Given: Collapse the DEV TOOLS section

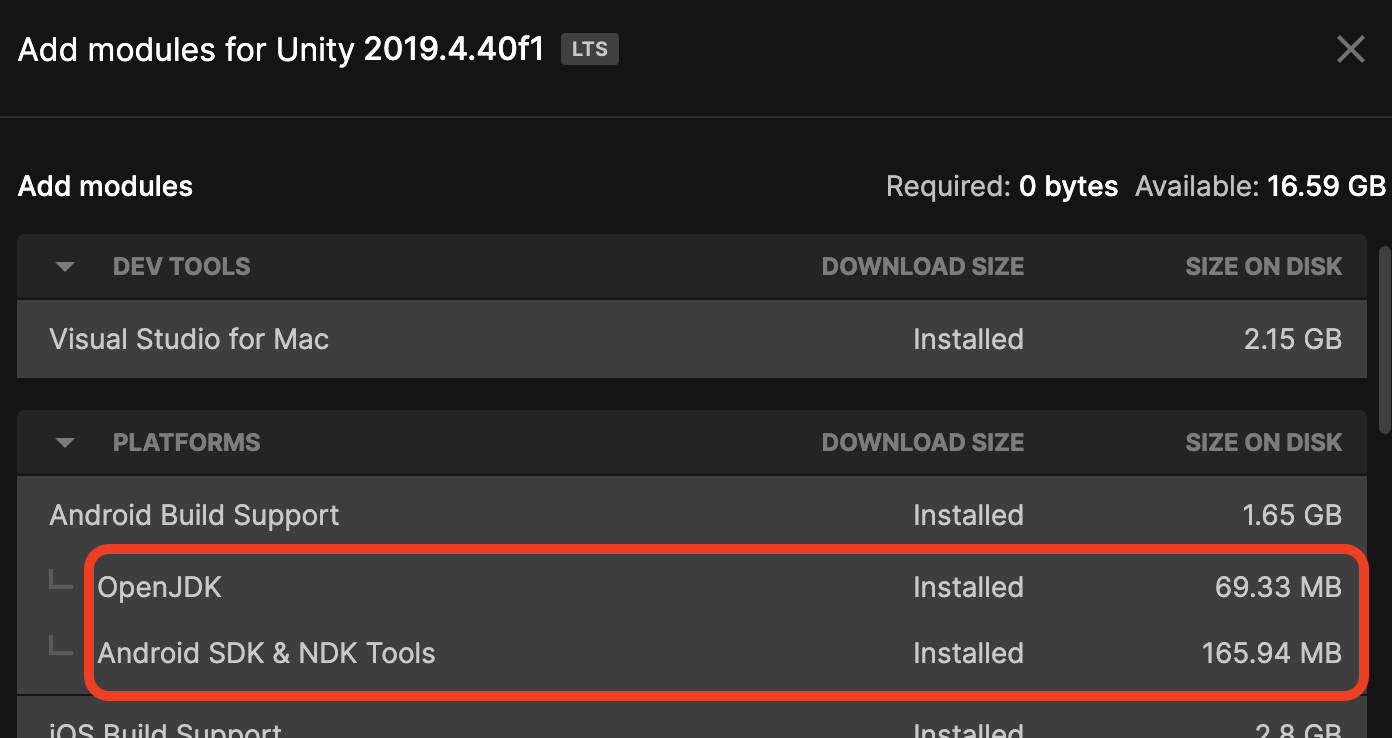Looking at the screenshot, I should [x=63, y=266].
